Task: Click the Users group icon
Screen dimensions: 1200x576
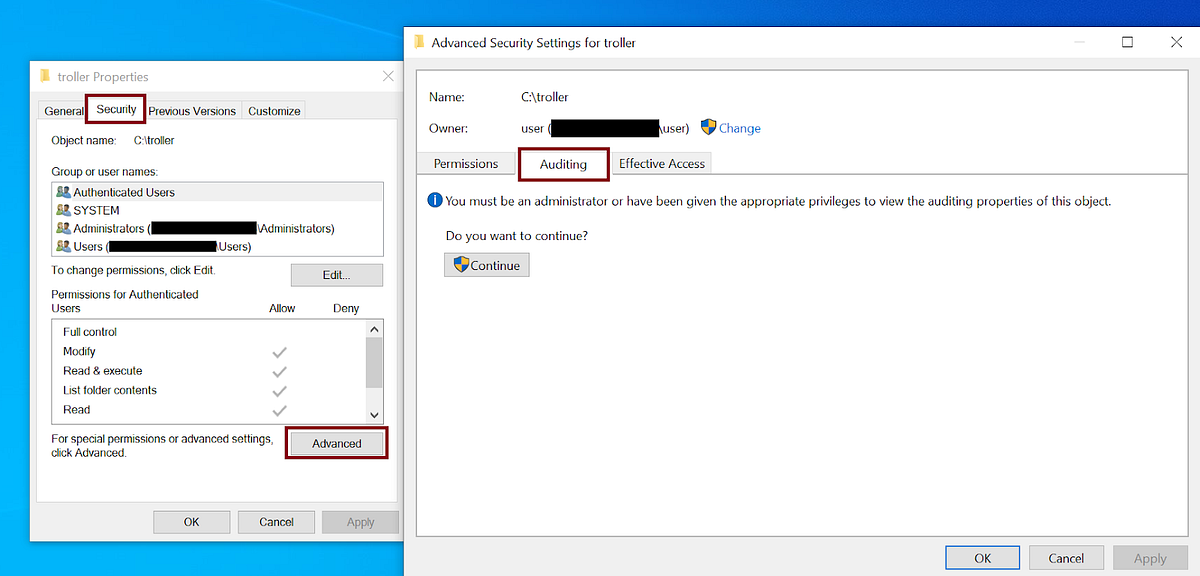Action: pyautogui.click(x=62, y=246)
